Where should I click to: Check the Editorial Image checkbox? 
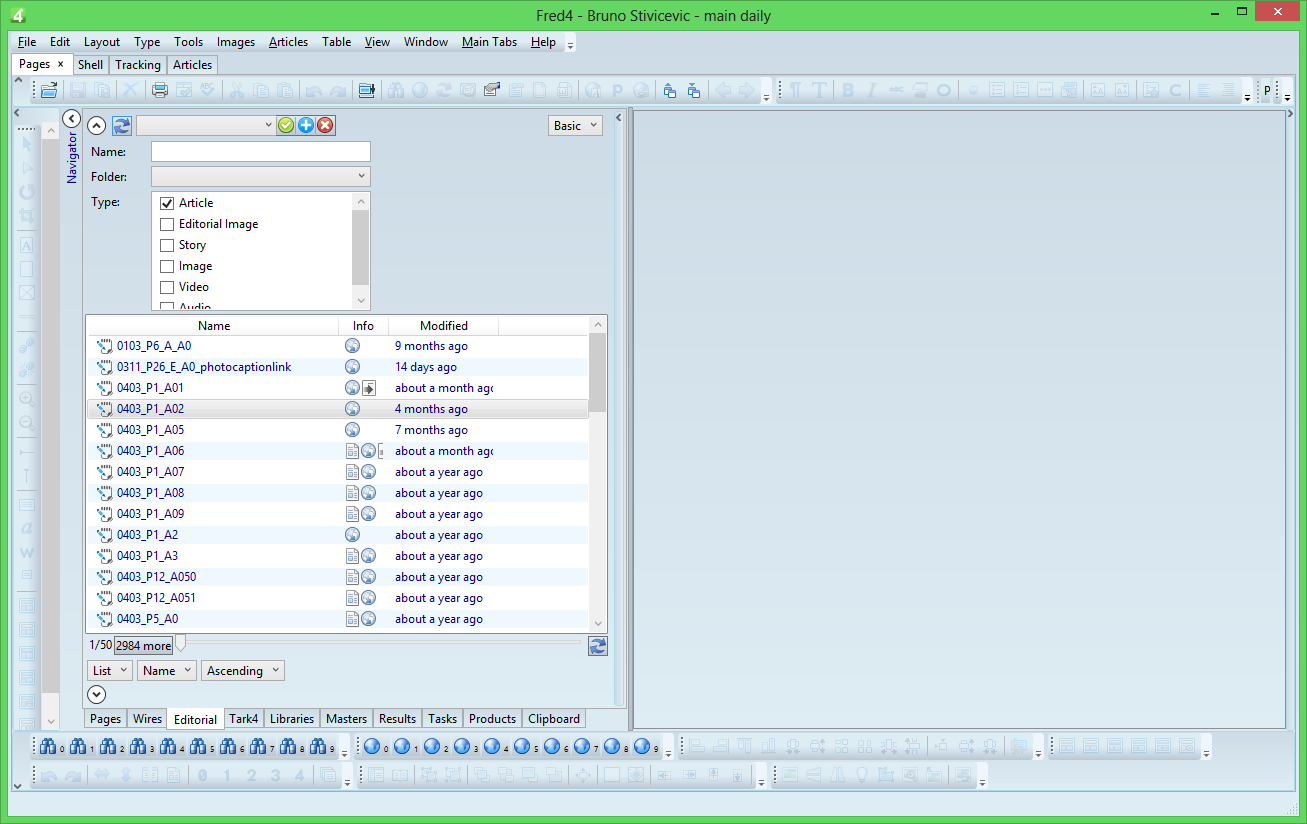click(167, 224)
